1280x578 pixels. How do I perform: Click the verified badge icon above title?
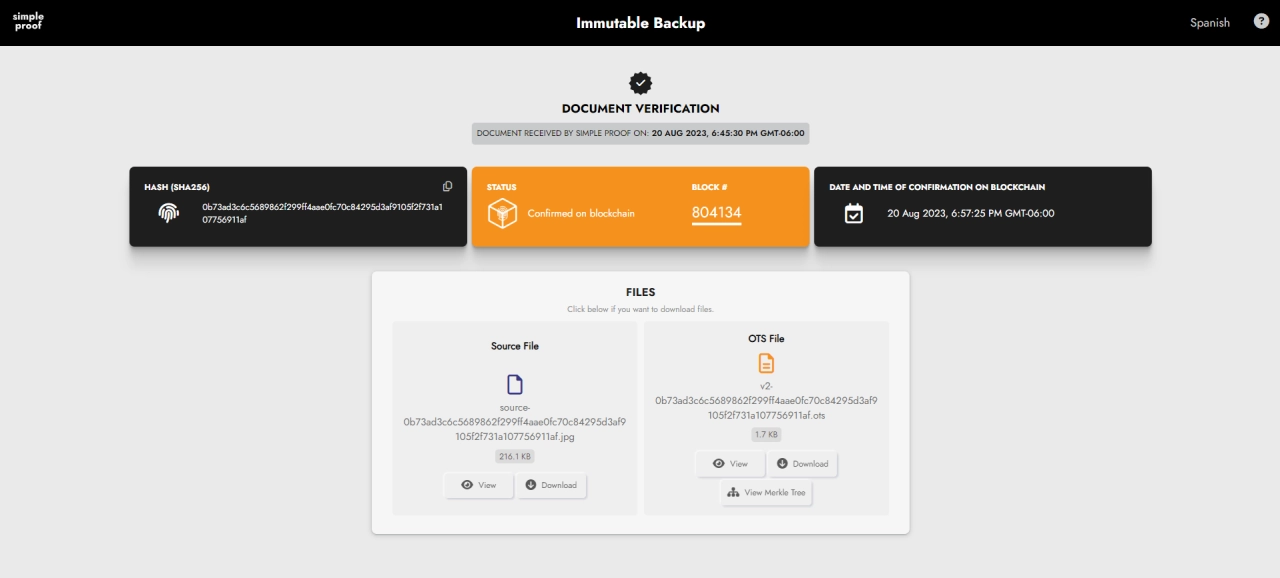tap(640, 82)
